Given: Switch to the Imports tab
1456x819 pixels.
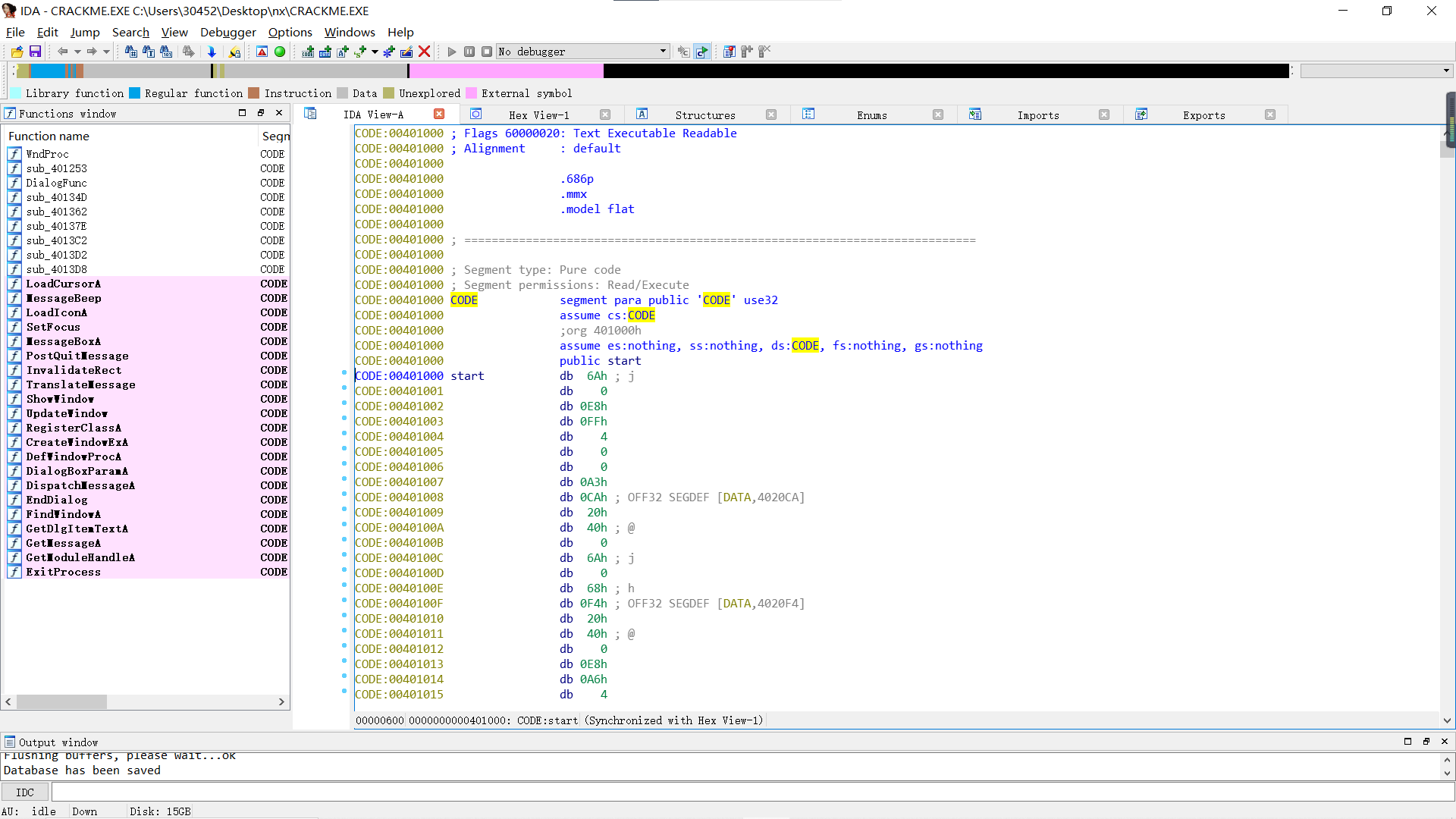Looking at the screenshot, I should (1038, 115).
